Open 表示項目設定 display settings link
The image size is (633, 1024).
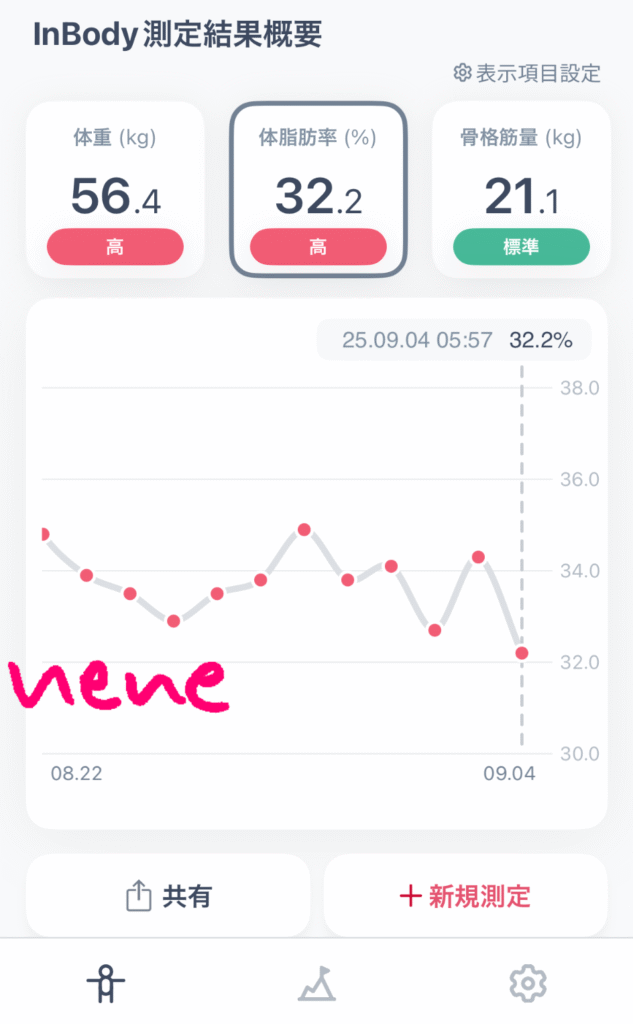(x=537, y=73)
